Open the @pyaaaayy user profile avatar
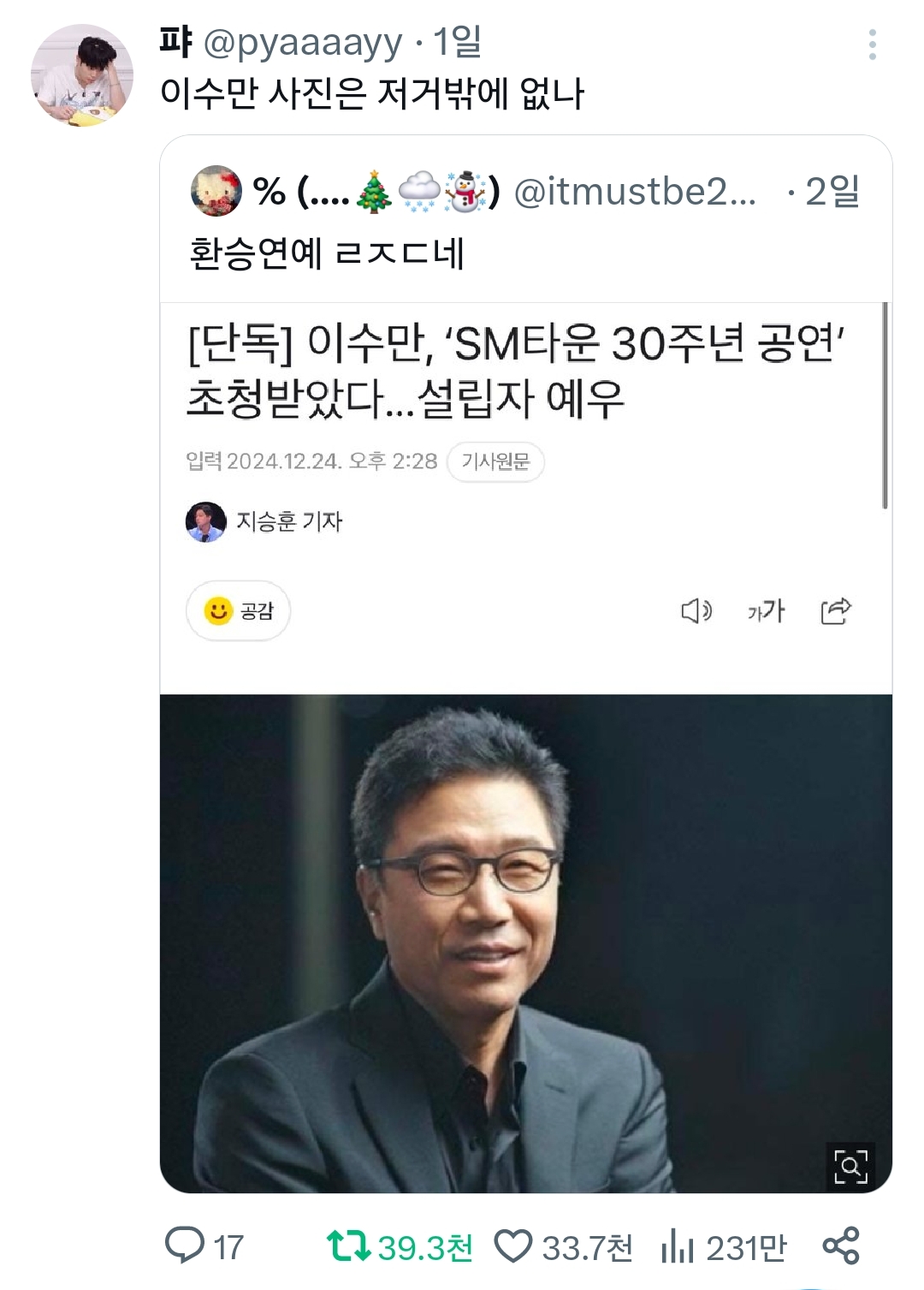Viewport: 924px width, 1290px height. (82, 75)
